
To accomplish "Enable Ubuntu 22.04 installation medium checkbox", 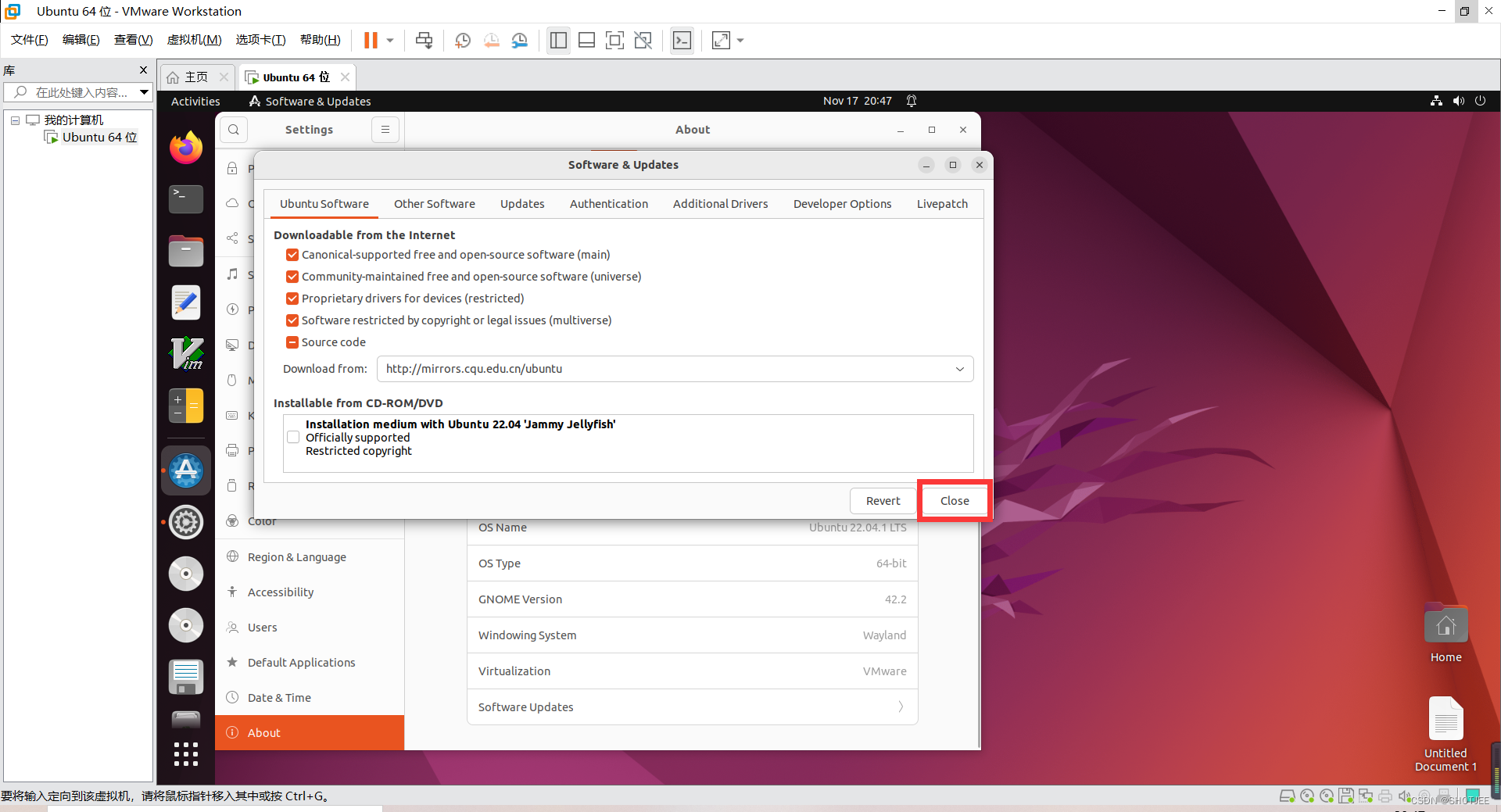I will [293, 437].
